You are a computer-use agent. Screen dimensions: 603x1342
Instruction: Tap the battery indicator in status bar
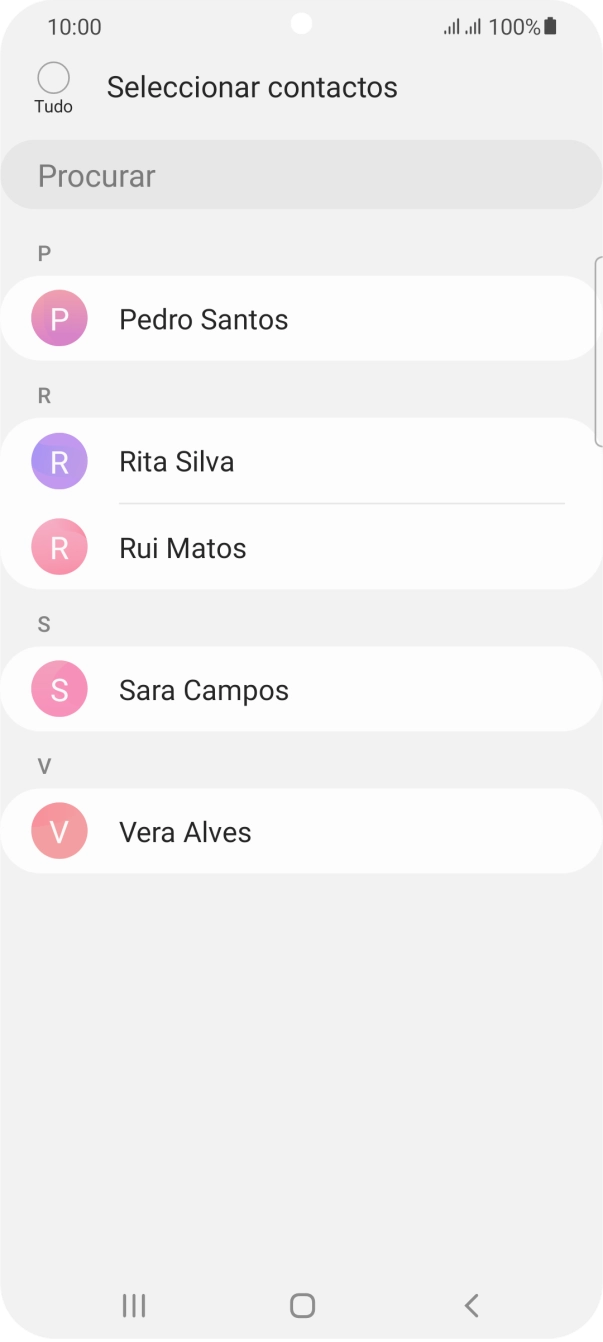click(551, 26)
